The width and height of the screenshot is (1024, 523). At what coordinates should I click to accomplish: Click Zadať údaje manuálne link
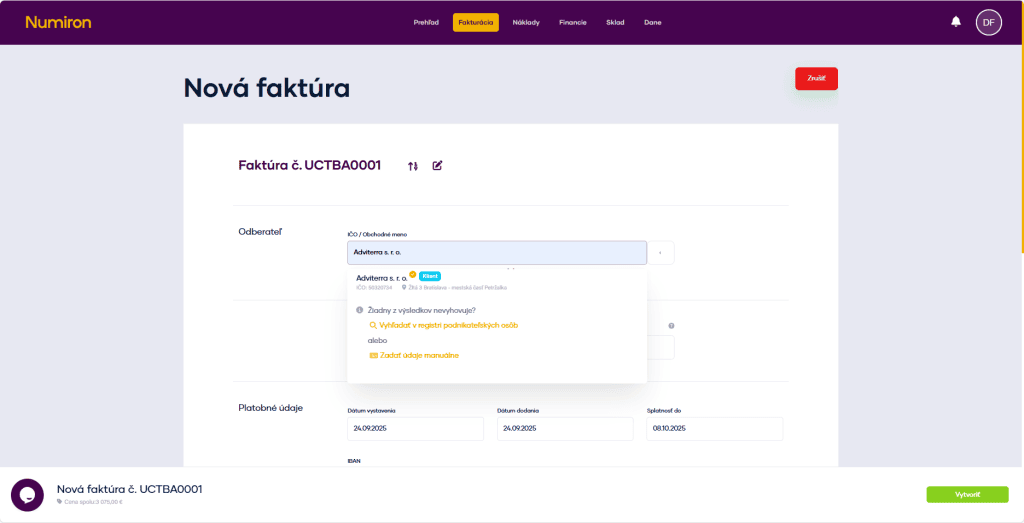coord(414,355)
